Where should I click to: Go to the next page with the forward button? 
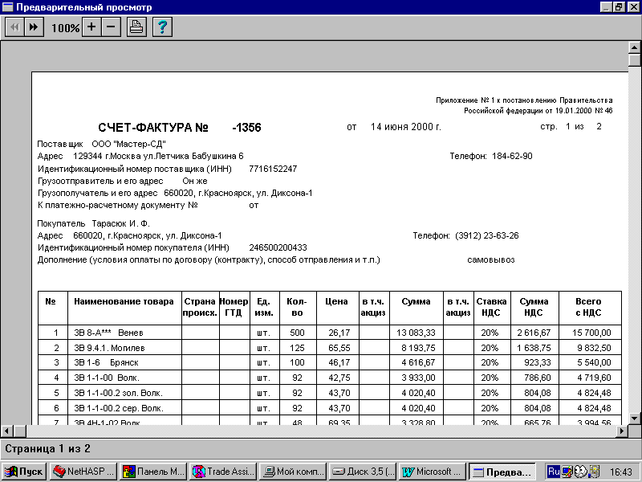[x=34, y=27]
